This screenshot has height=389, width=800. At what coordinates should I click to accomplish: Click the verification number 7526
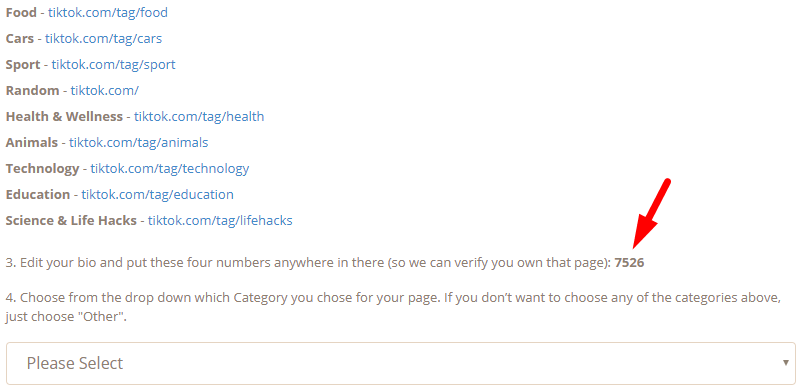pos(630,263)
